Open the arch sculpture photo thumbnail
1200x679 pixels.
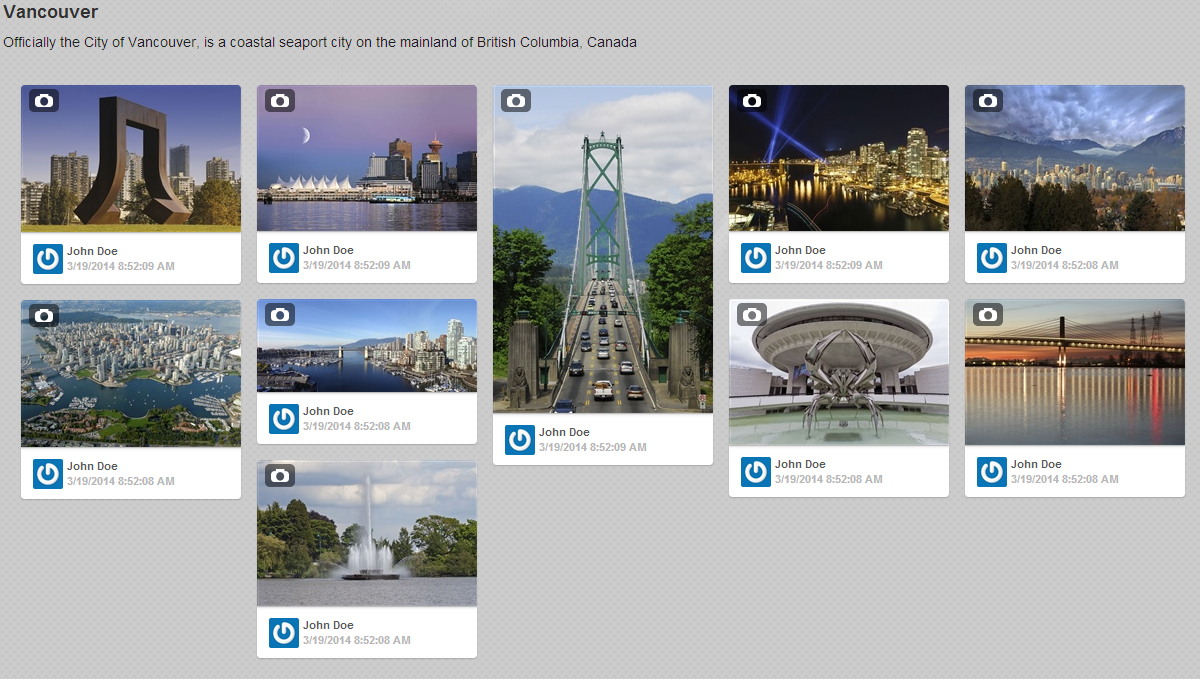131,158
